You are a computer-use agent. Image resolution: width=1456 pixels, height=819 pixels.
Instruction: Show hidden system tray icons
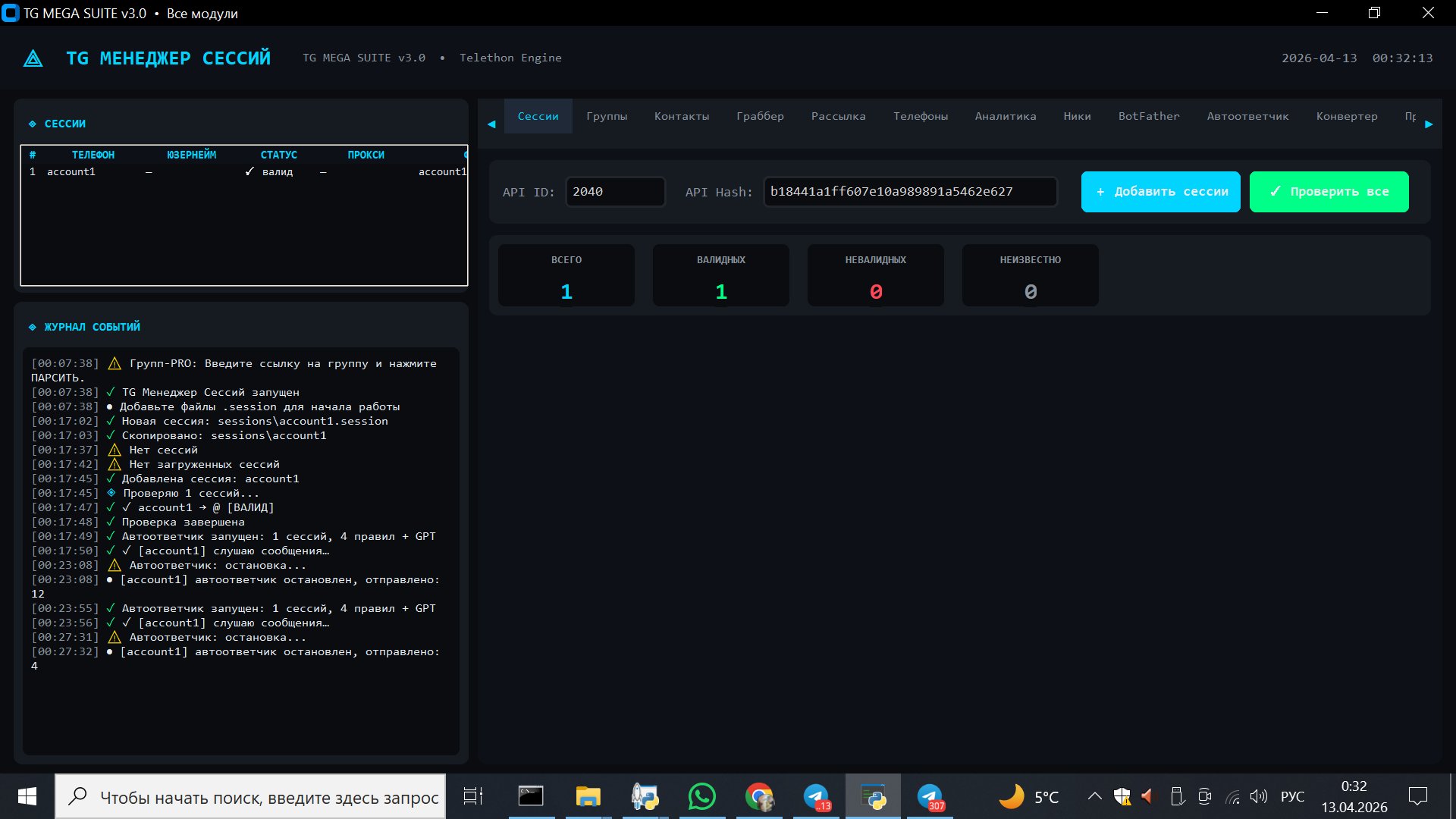[x=1094, y=796]
